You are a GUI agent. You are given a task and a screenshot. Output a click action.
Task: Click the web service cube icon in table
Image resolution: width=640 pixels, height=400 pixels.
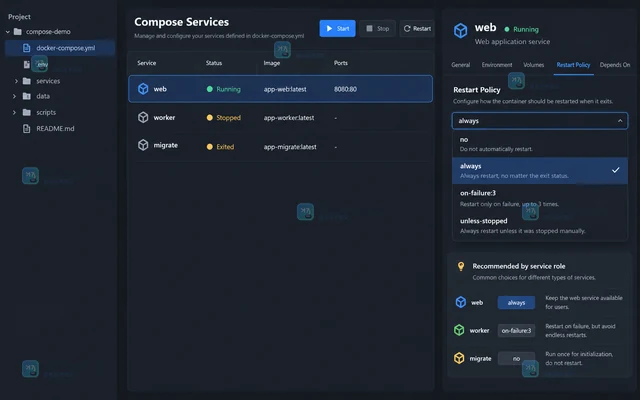(143, 89)
